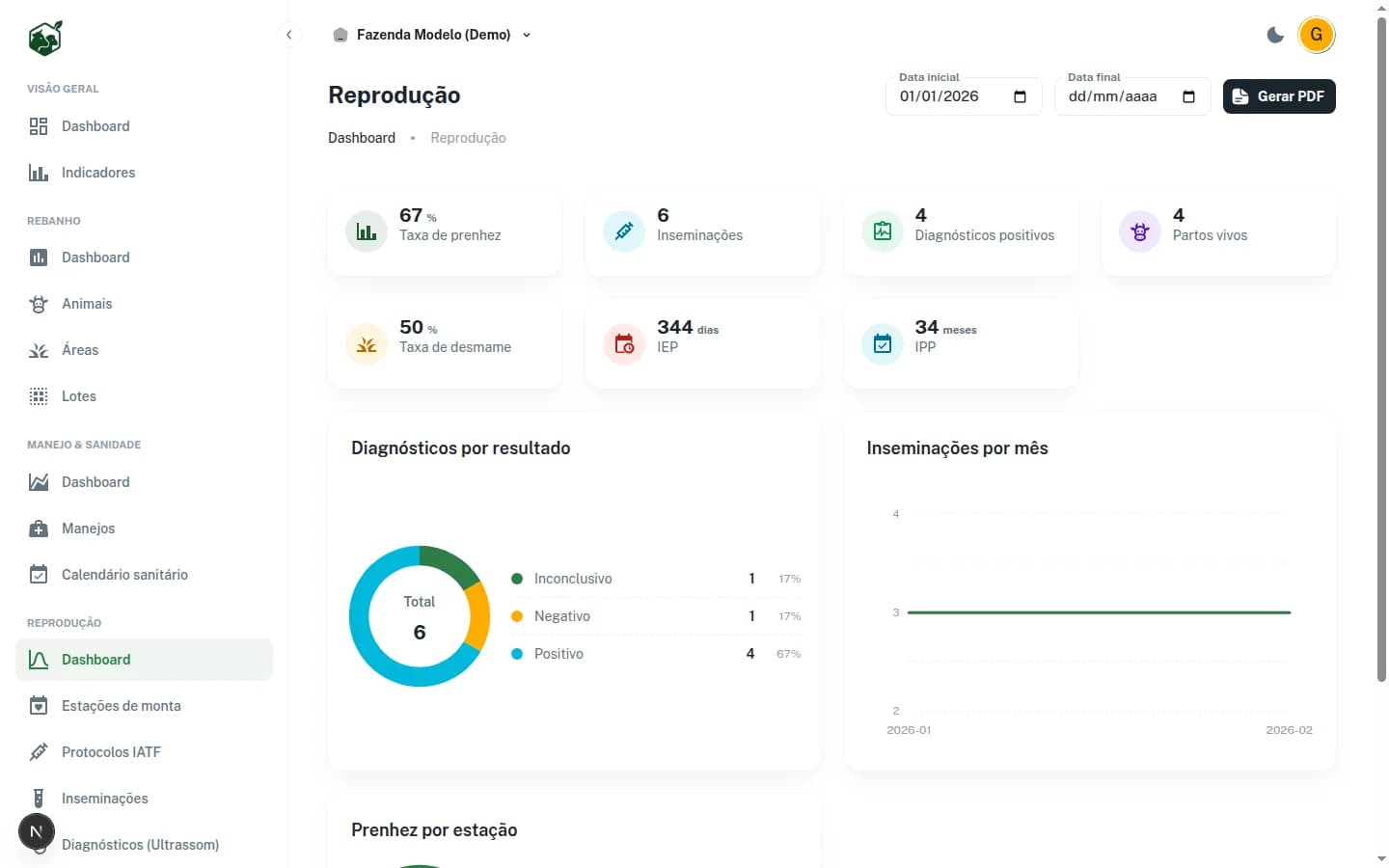
Task: Toggle dark mode with the moon icon
Action: coord(1275,35)
